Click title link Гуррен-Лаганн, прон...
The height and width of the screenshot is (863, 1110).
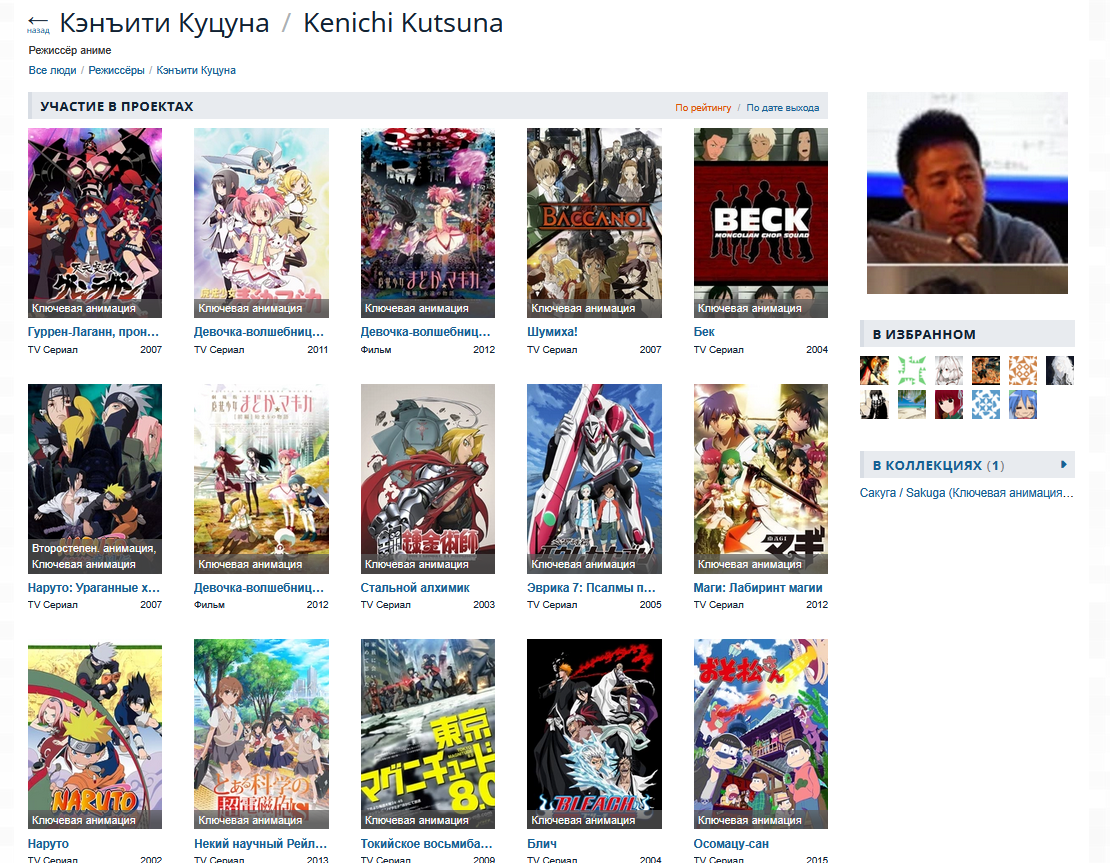[93, 331]
